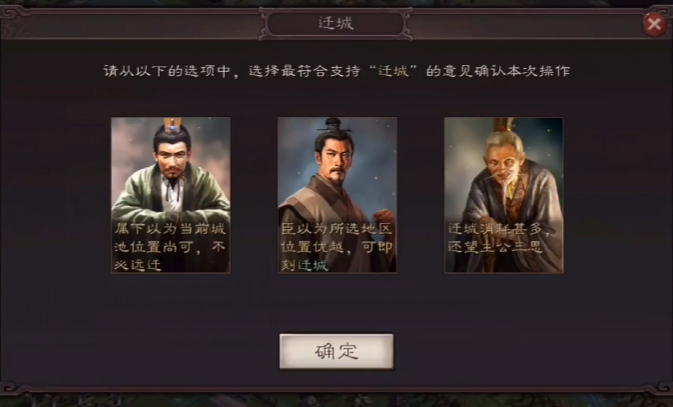Choose the opinion "所选地区位置优越，可即刻迁城"
This screenshot has width=673, height=407.
(x=336, y=247)
